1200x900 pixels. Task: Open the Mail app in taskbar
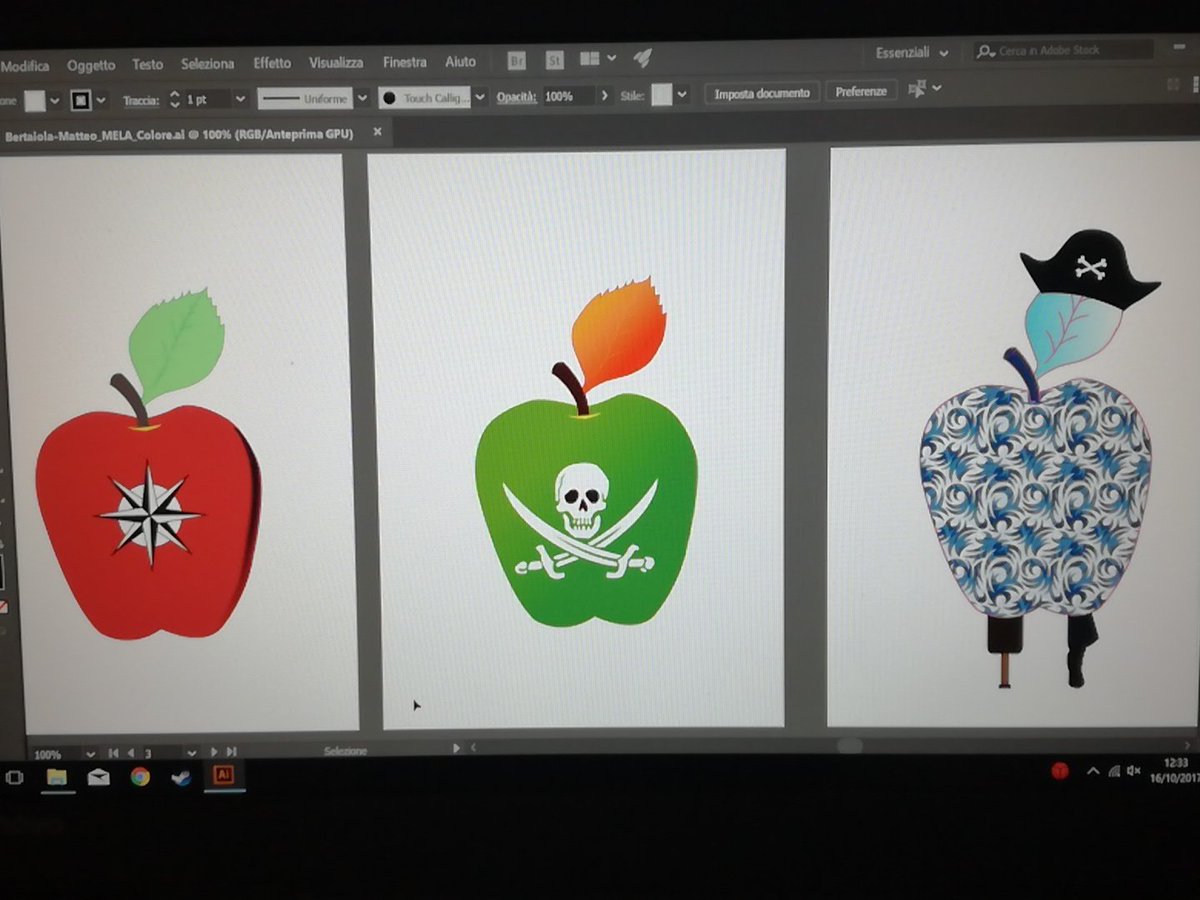[x=98, y=777]
